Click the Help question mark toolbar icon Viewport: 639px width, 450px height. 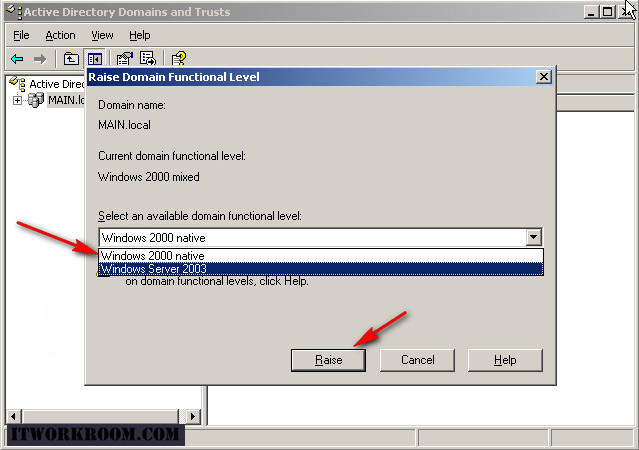pyautogui.click(x=179, y=58)
